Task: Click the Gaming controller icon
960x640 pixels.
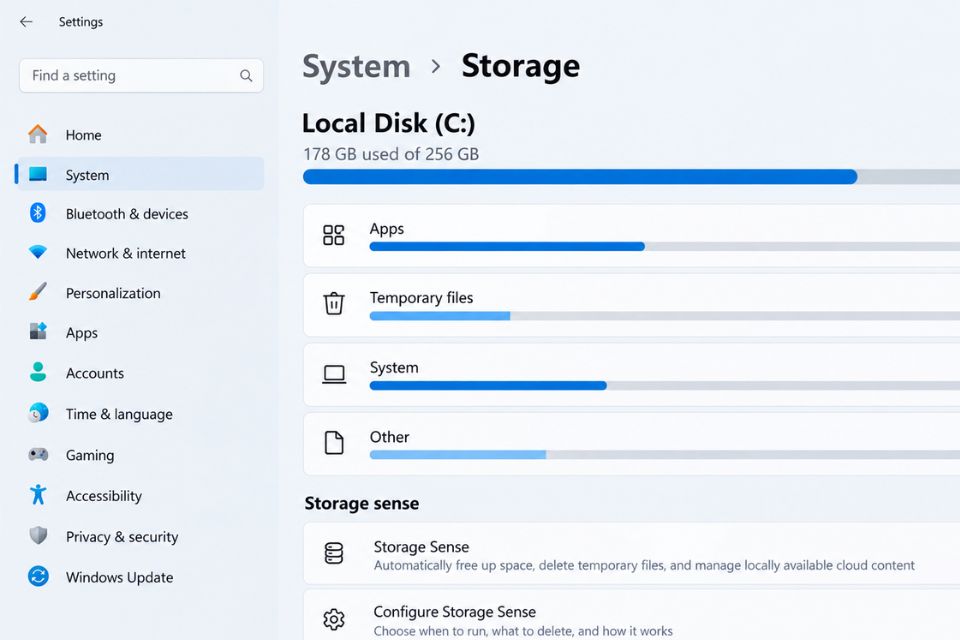Action: (x=38, y=454)
